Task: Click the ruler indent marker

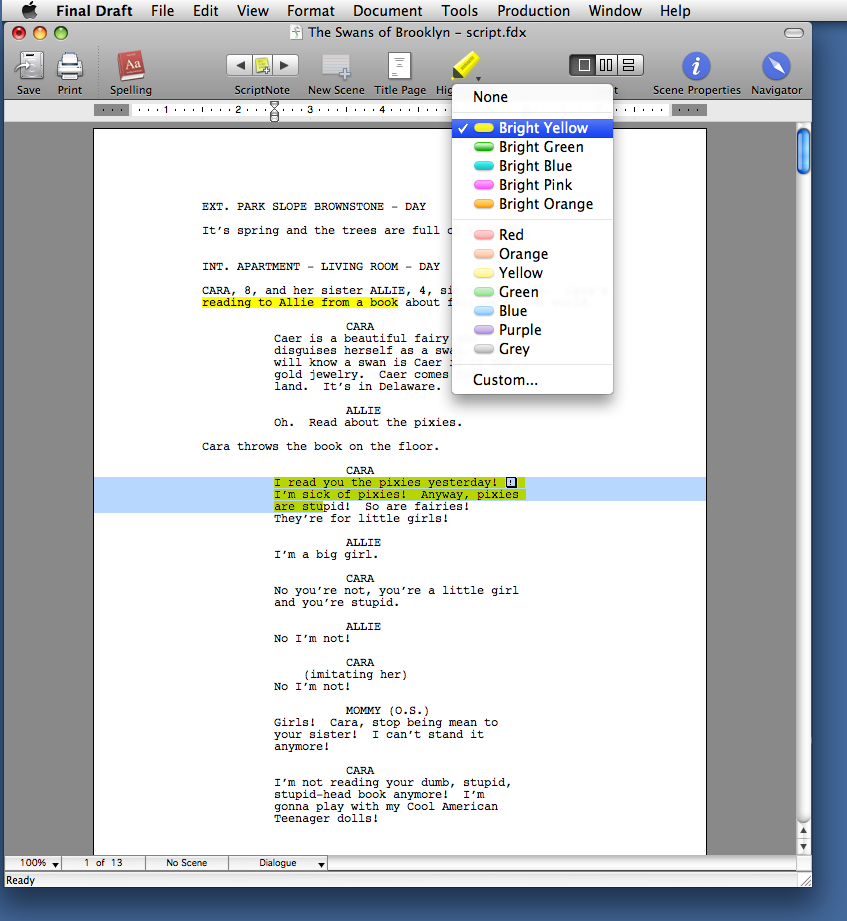Action: tap(274, 111)
